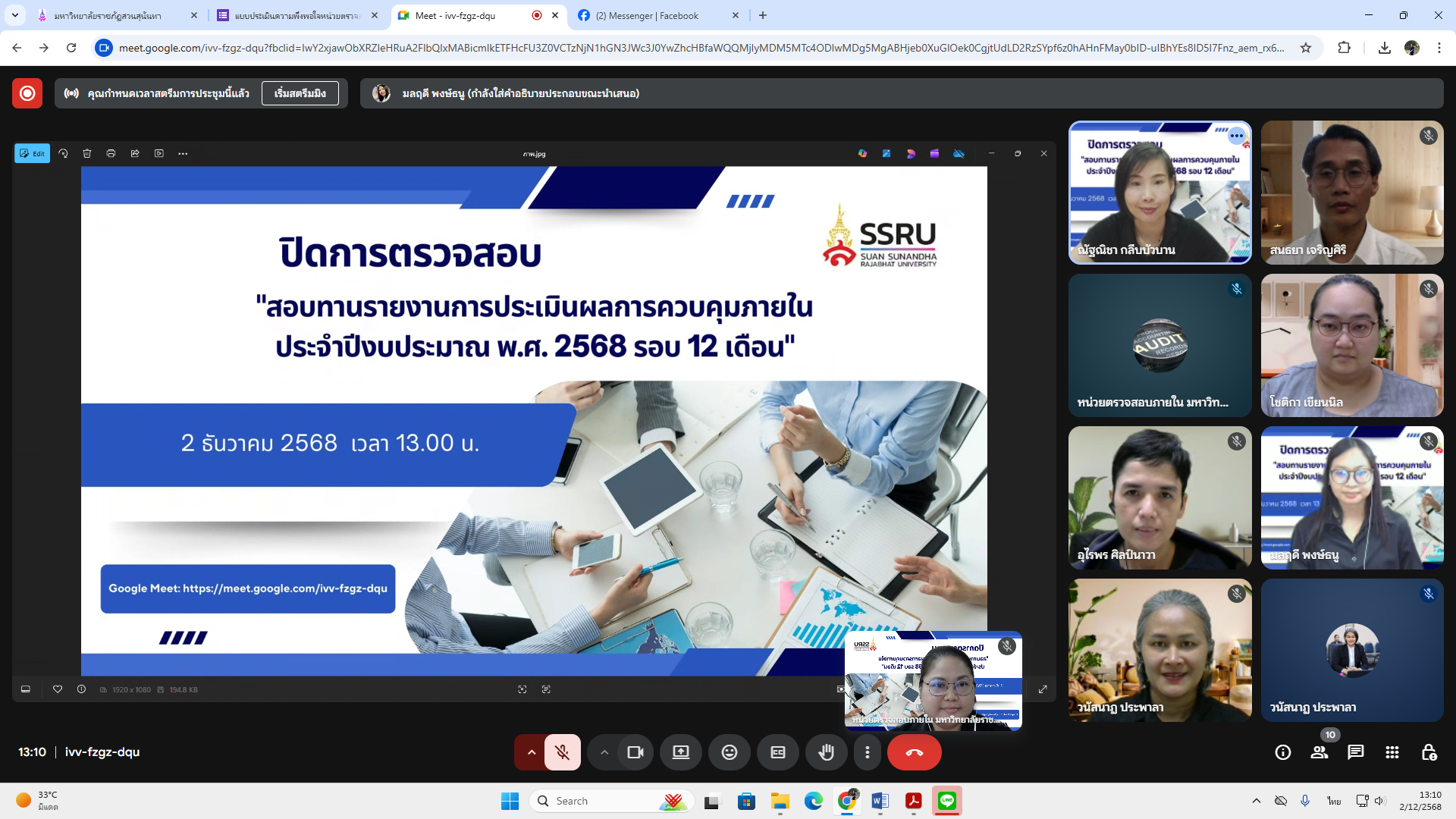Switch to the มหาวิทยาลัยราชภัฏสวนสุนันทา browser tab
The height and width of the screenshot is (819, 1456).
coord(107,15)
